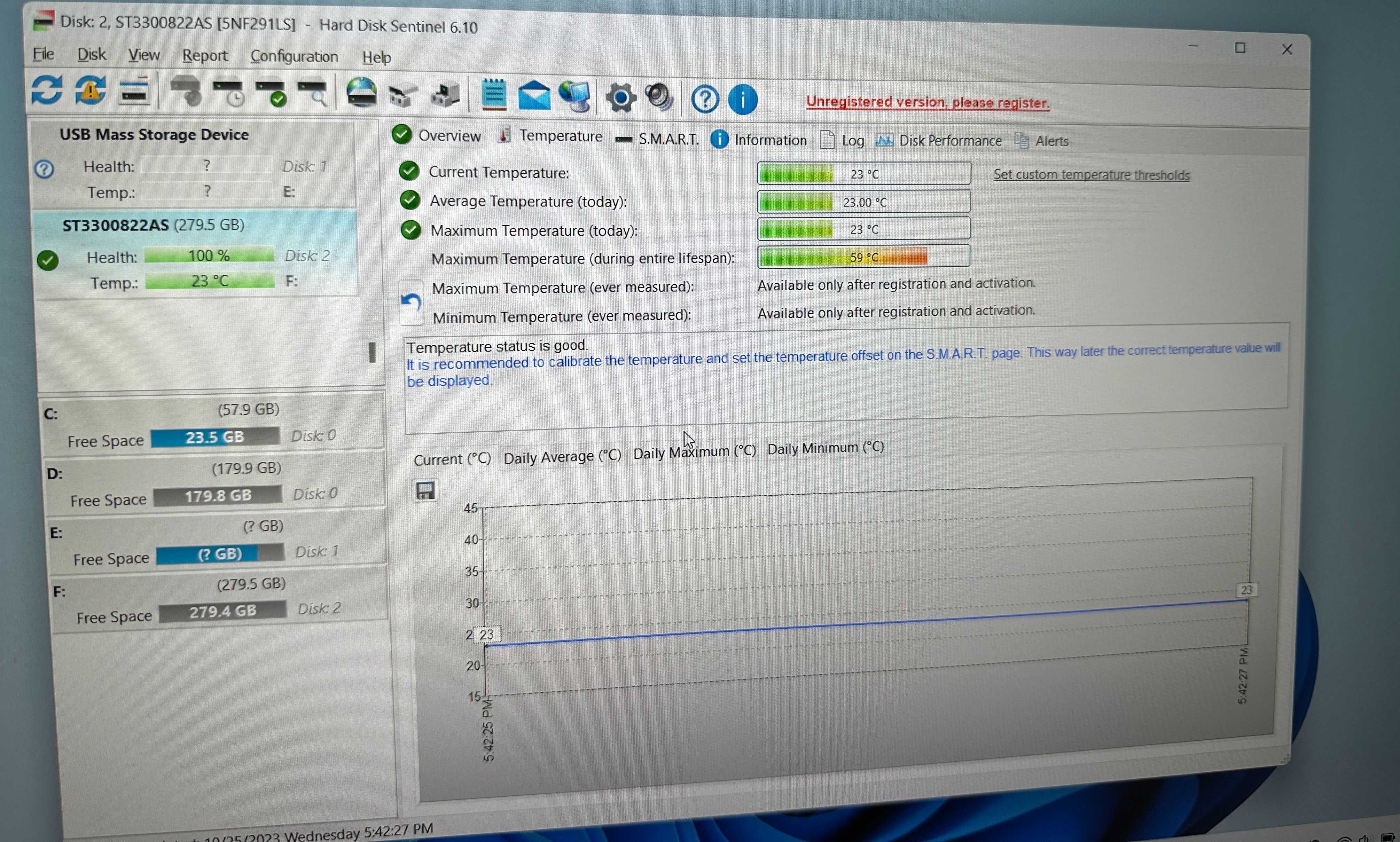Select the Daily Average (°C) chart tab
The image size is (1400, 842).
[x=562, y=457]
